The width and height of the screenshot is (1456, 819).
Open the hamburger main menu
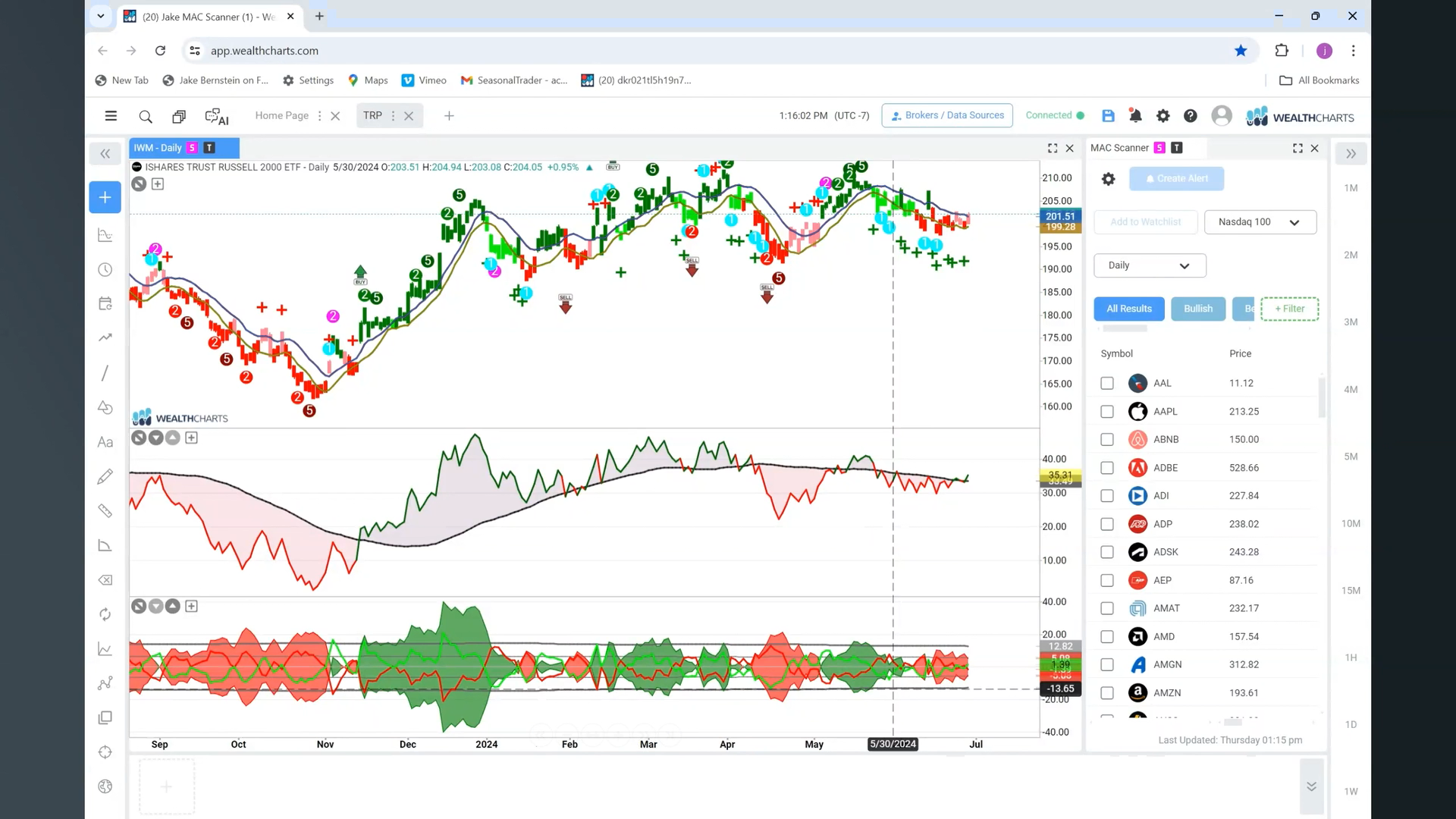tap(111, 116)
